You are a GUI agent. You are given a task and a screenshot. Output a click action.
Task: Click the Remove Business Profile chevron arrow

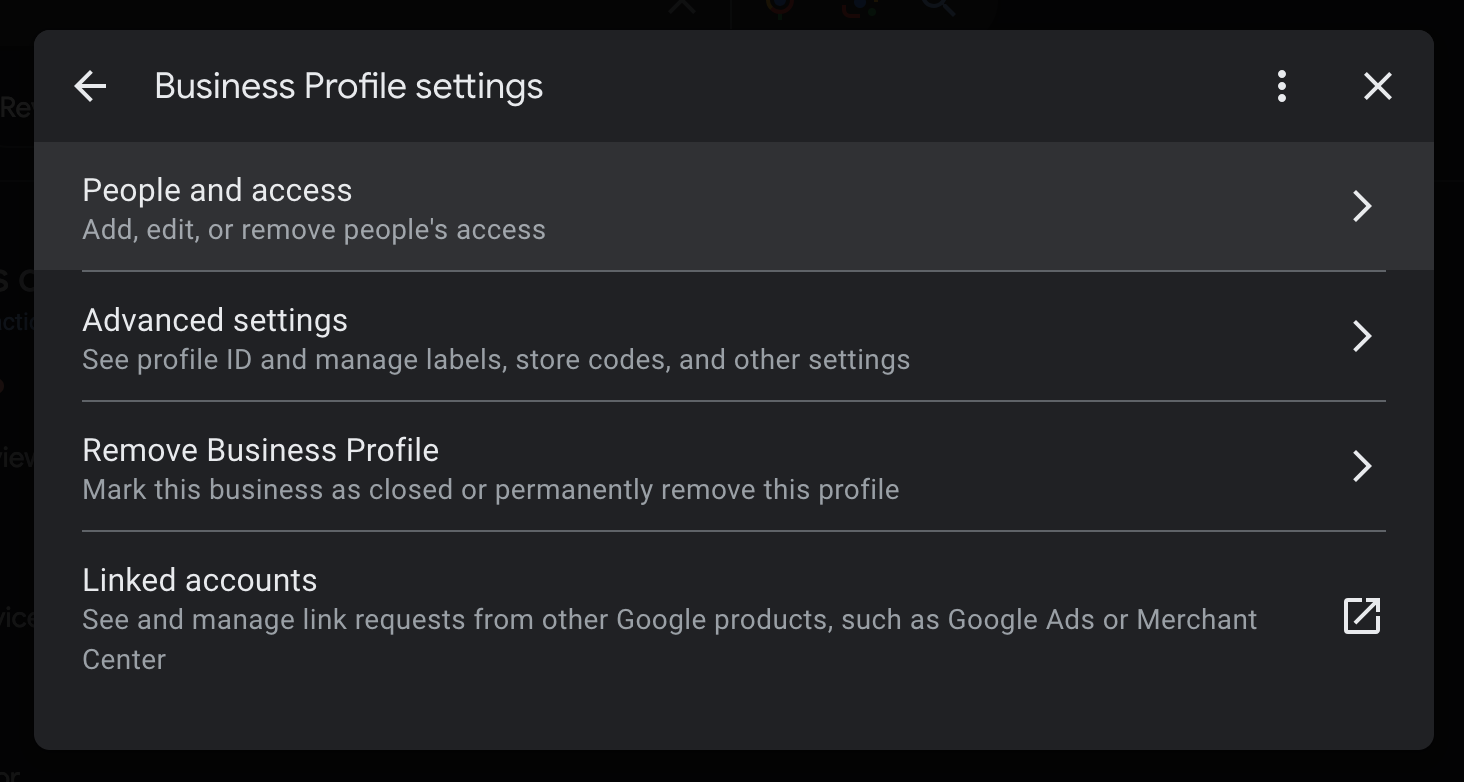(1361, 466)
